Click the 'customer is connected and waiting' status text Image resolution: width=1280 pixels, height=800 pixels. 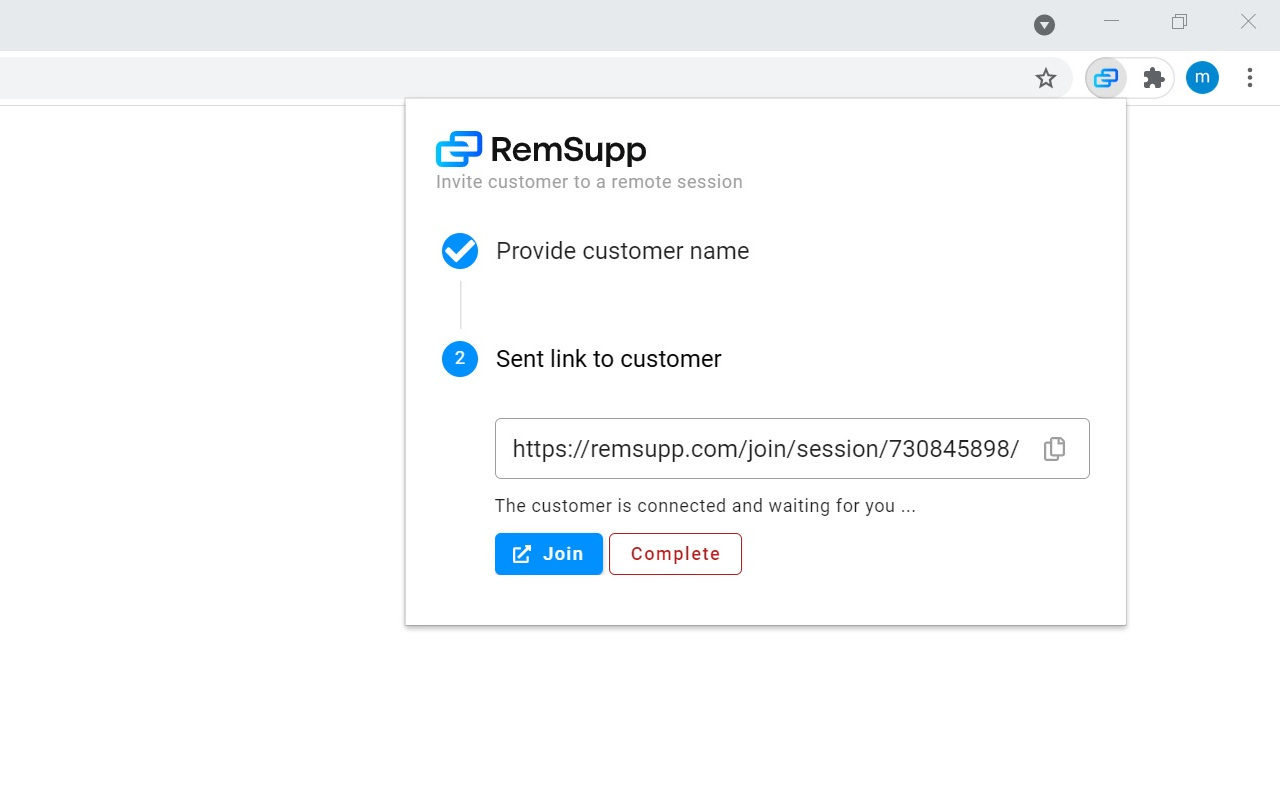[705, 506]
